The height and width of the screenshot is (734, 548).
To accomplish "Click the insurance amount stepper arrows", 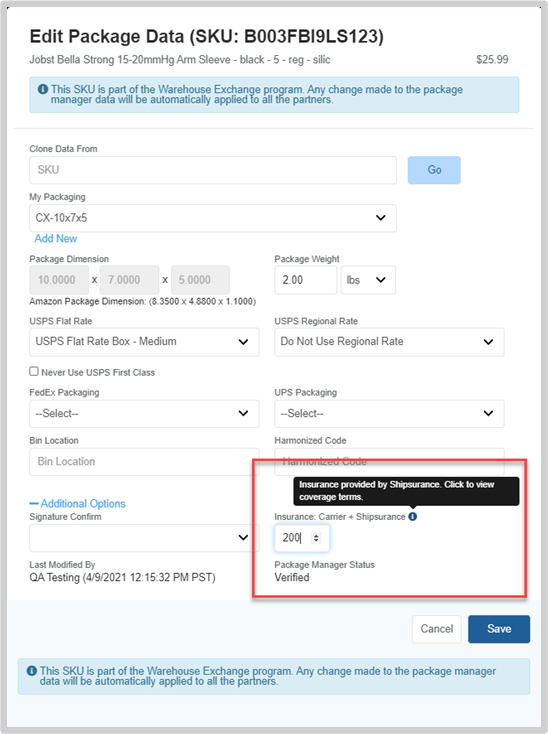I will click(316, 538).
